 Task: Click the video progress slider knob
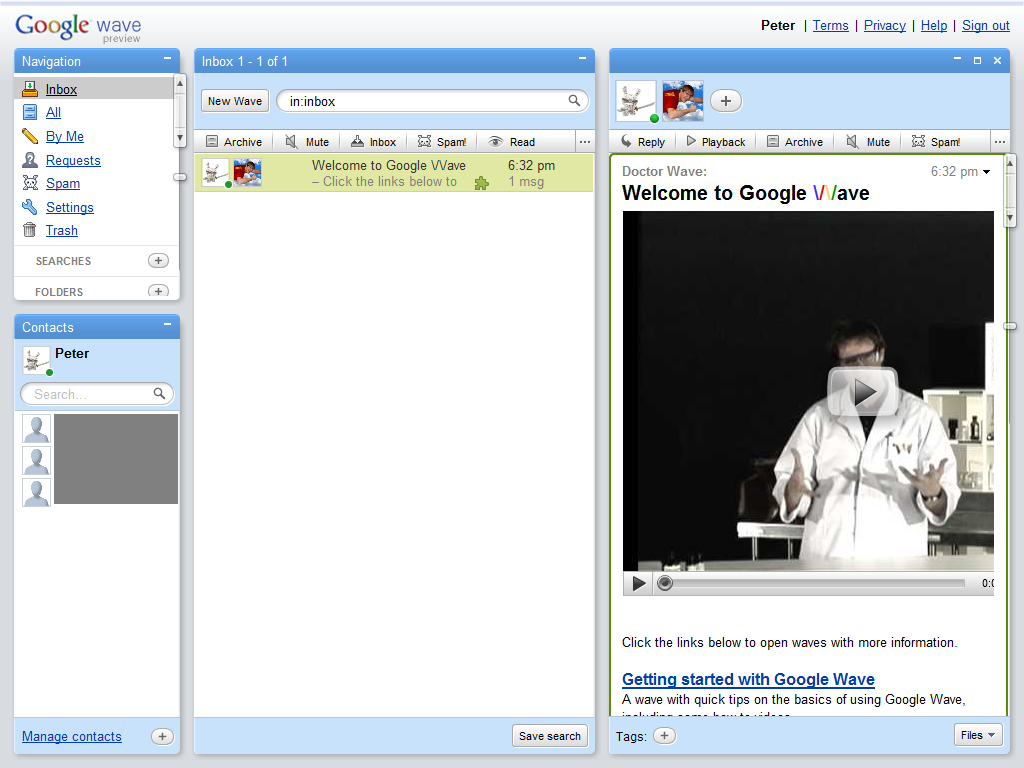[665, 583]
